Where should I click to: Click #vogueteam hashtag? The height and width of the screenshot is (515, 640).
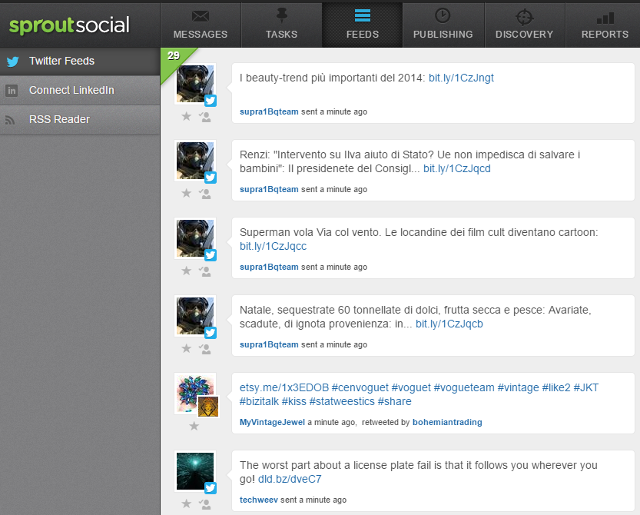click(x=464, y=388)
